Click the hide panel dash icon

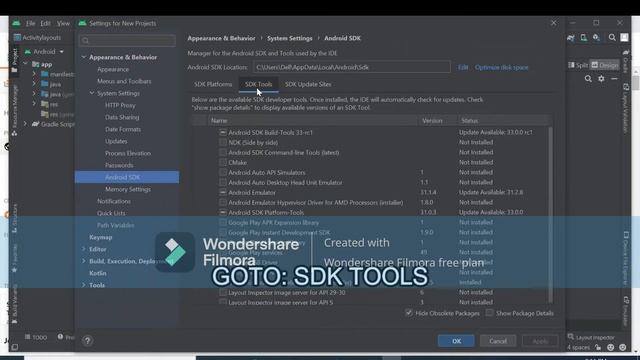click(x=614, y=78)
